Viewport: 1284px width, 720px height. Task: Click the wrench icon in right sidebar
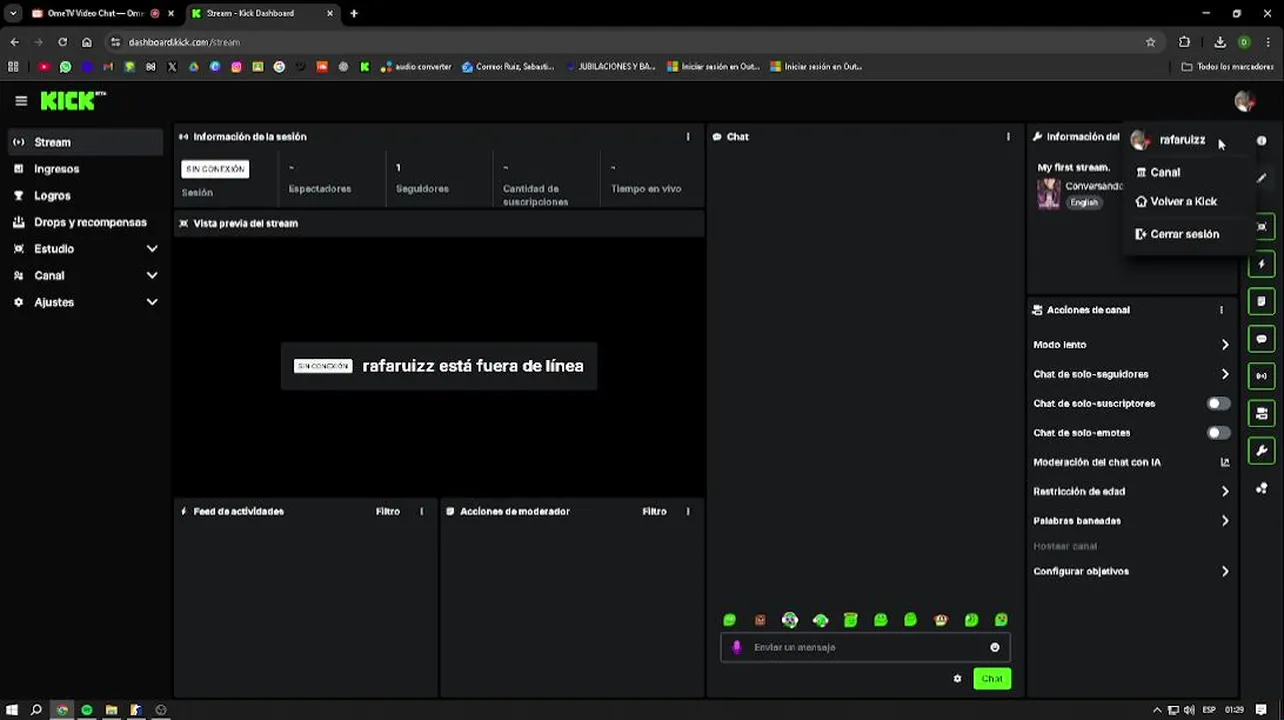1261,451
